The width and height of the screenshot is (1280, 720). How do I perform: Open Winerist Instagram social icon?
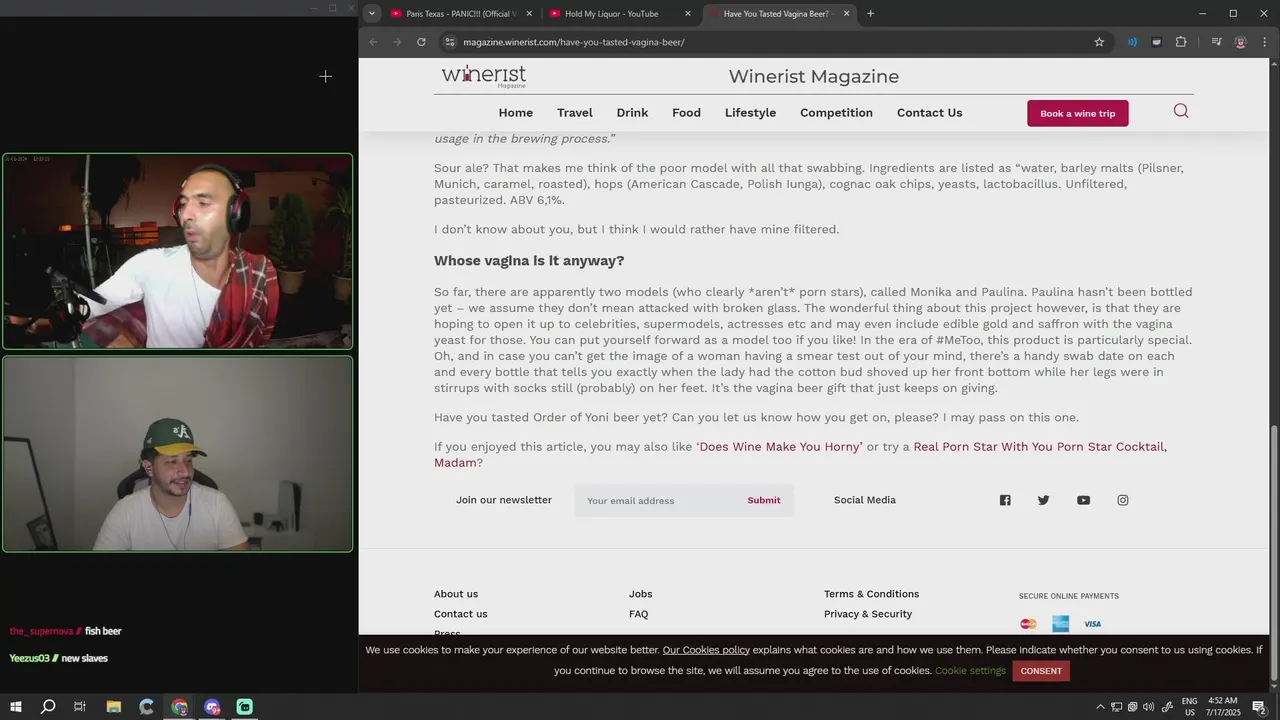coord(1123,500)
